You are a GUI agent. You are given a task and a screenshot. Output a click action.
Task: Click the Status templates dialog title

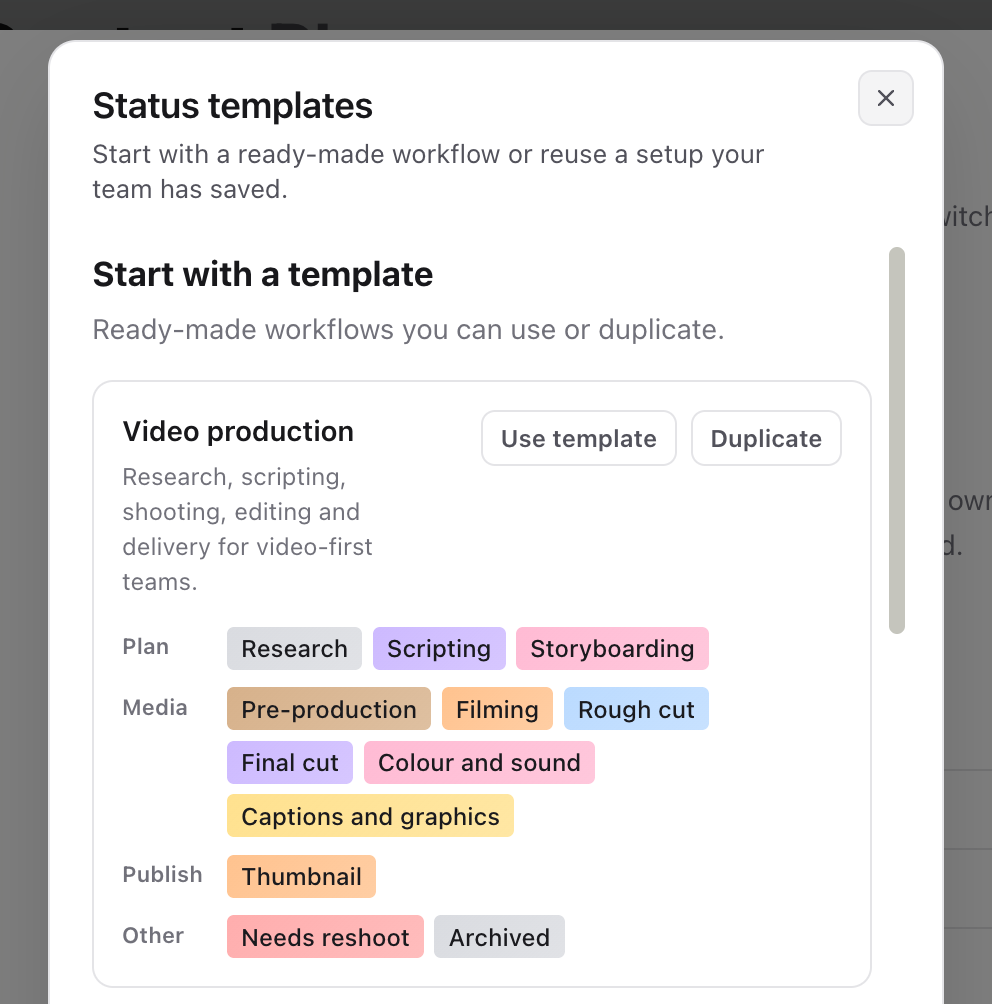tap(232, 106)
